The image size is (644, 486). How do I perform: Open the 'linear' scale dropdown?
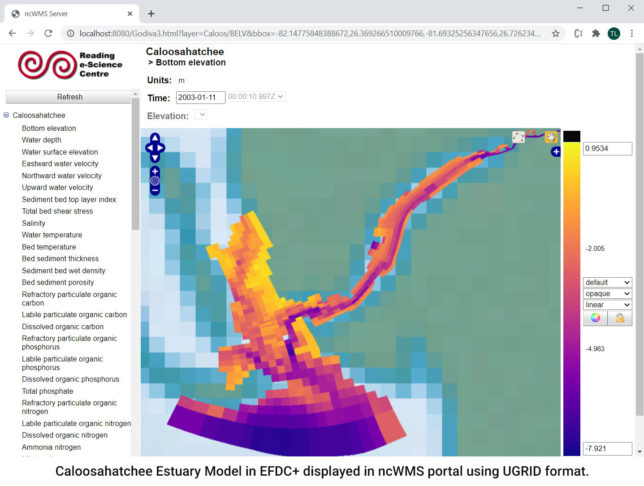607,304
